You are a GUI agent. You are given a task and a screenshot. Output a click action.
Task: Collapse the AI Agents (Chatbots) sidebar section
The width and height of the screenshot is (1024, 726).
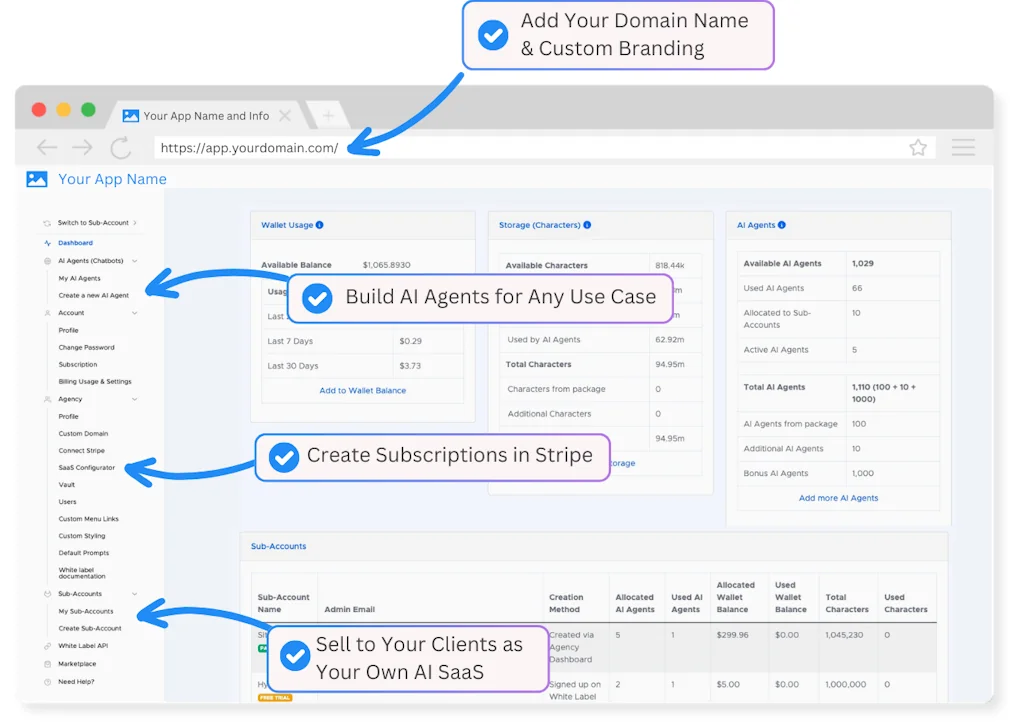135,261
